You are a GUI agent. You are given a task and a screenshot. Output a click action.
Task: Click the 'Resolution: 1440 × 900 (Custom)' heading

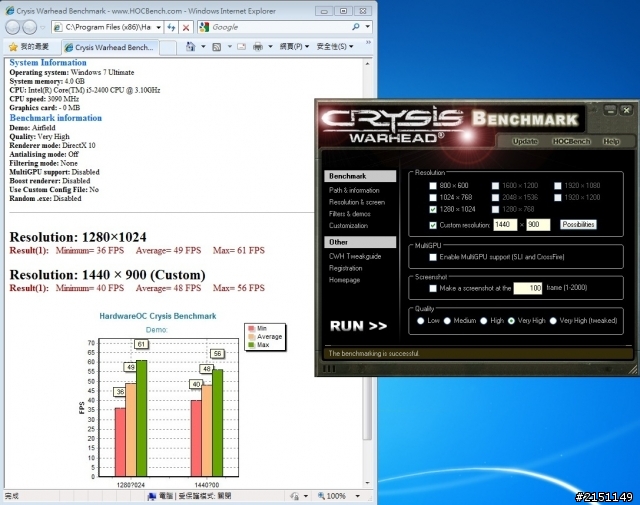point(107,275)
